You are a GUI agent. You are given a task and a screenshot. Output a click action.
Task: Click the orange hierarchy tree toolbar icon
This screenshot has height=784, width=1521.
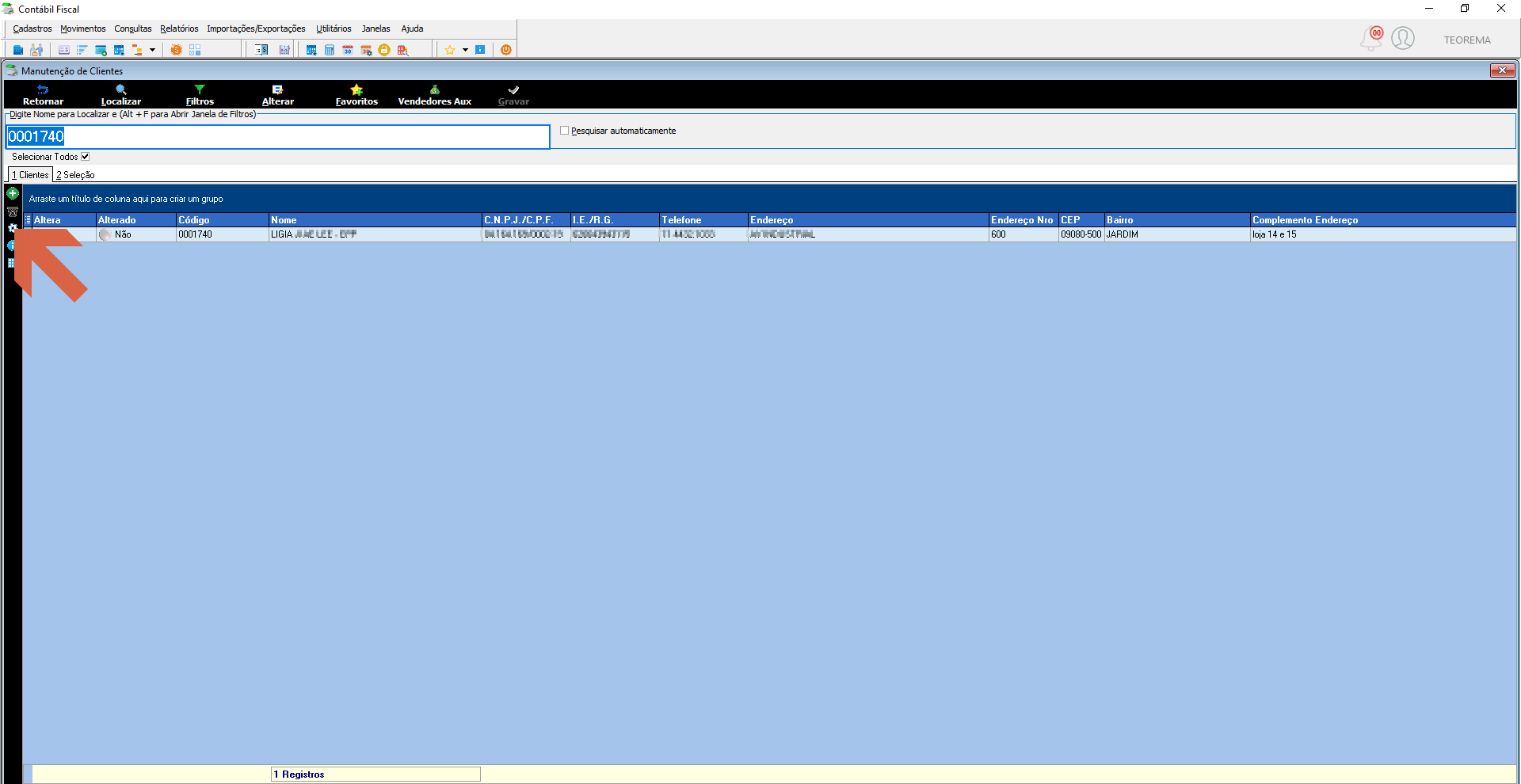(137, 50)
